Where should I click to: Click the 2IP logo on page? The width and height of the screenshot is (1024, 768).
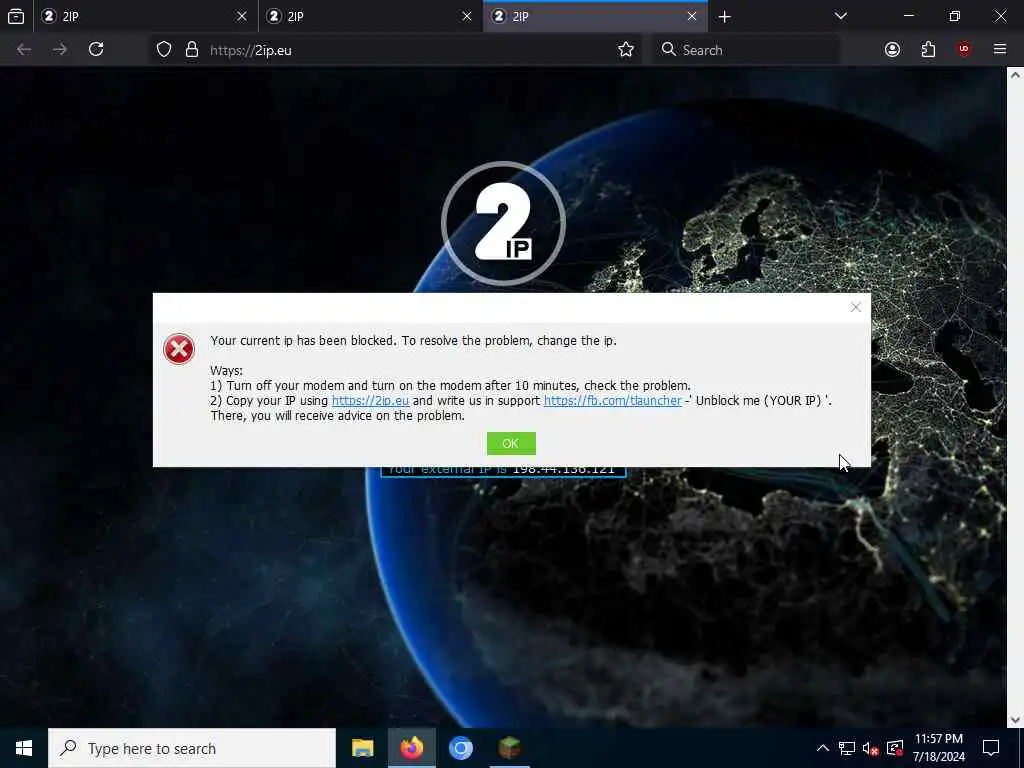(503, 223)
